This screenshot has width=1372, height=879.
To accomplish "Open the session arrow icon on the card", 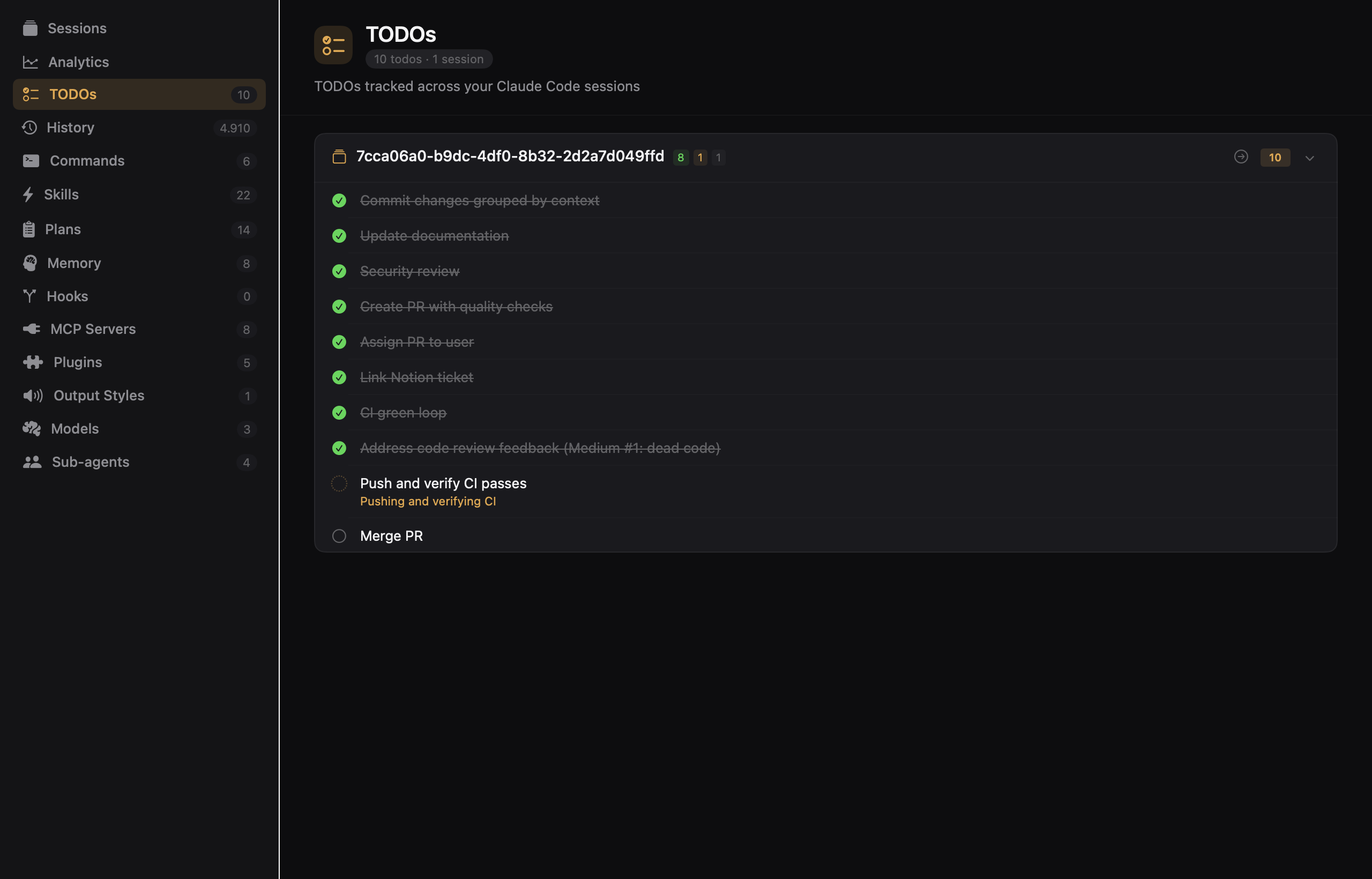I will click(1241, 158).
